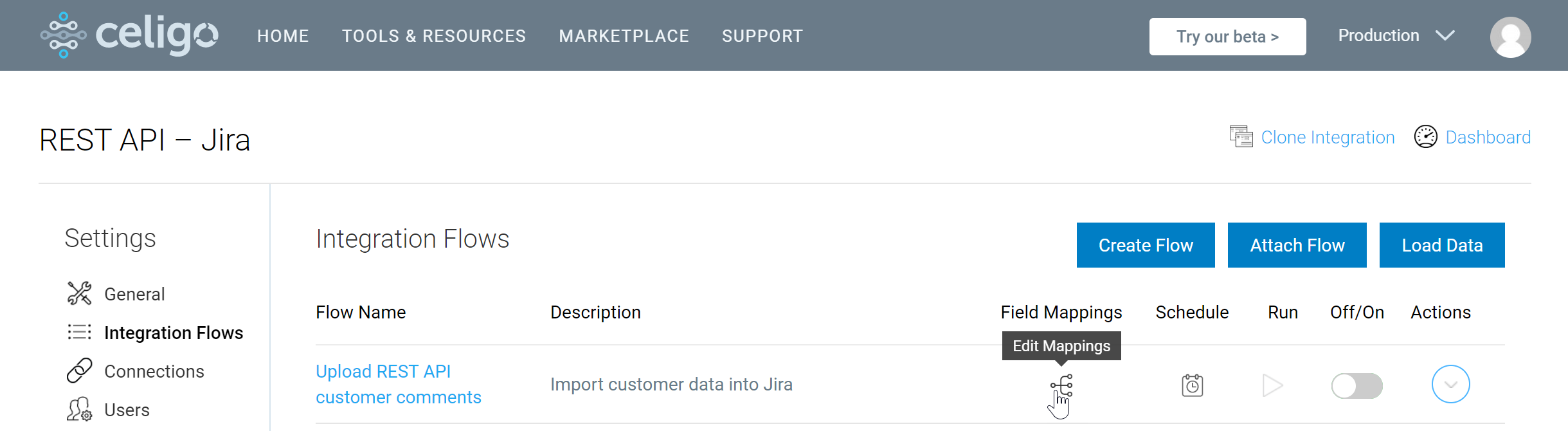Click the General tools icon in Settings
This screenshot has width=1568, height=431.
80,293
